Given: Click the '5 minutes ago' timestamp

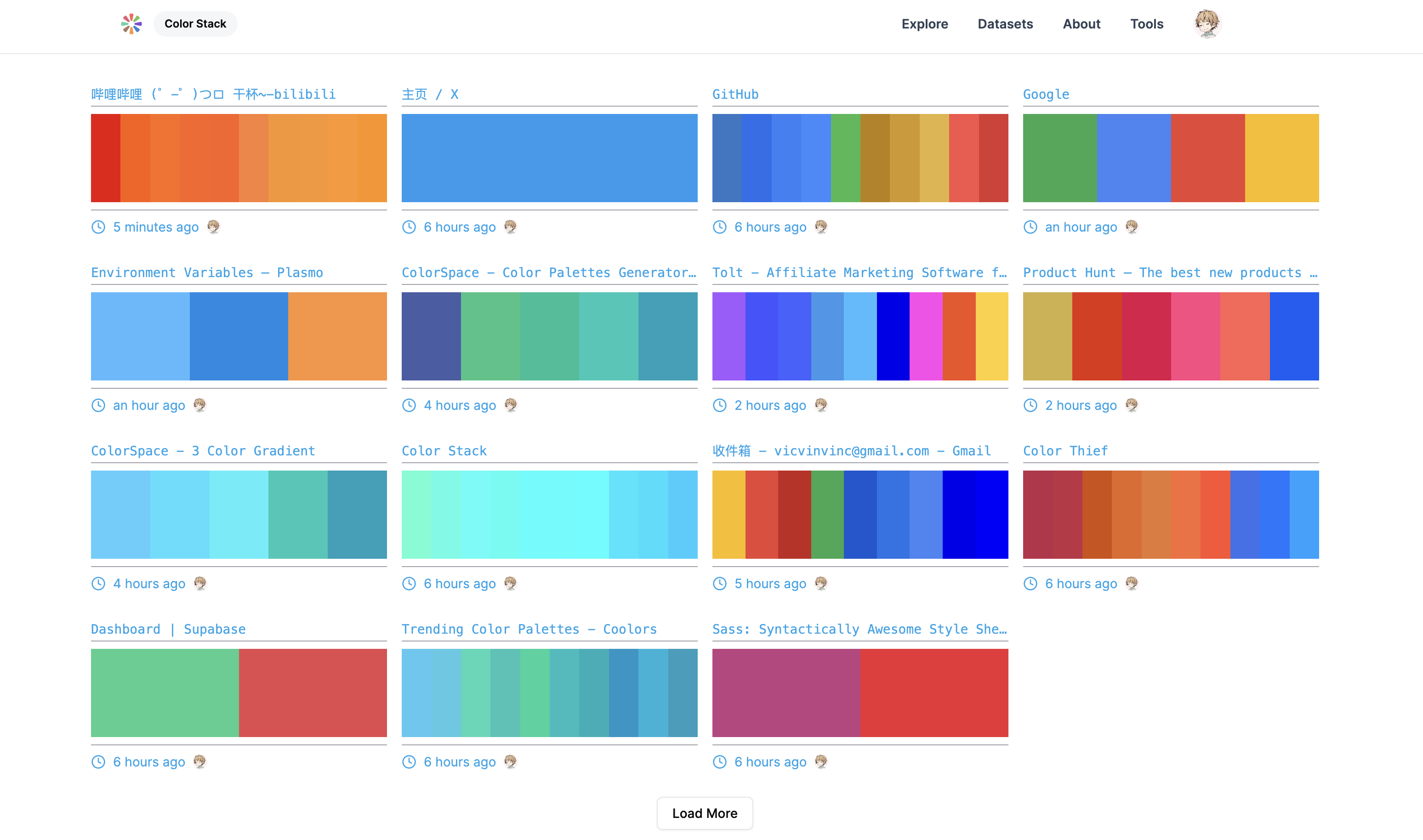Looking at the screenshot, I should click(x=156, y=227).
